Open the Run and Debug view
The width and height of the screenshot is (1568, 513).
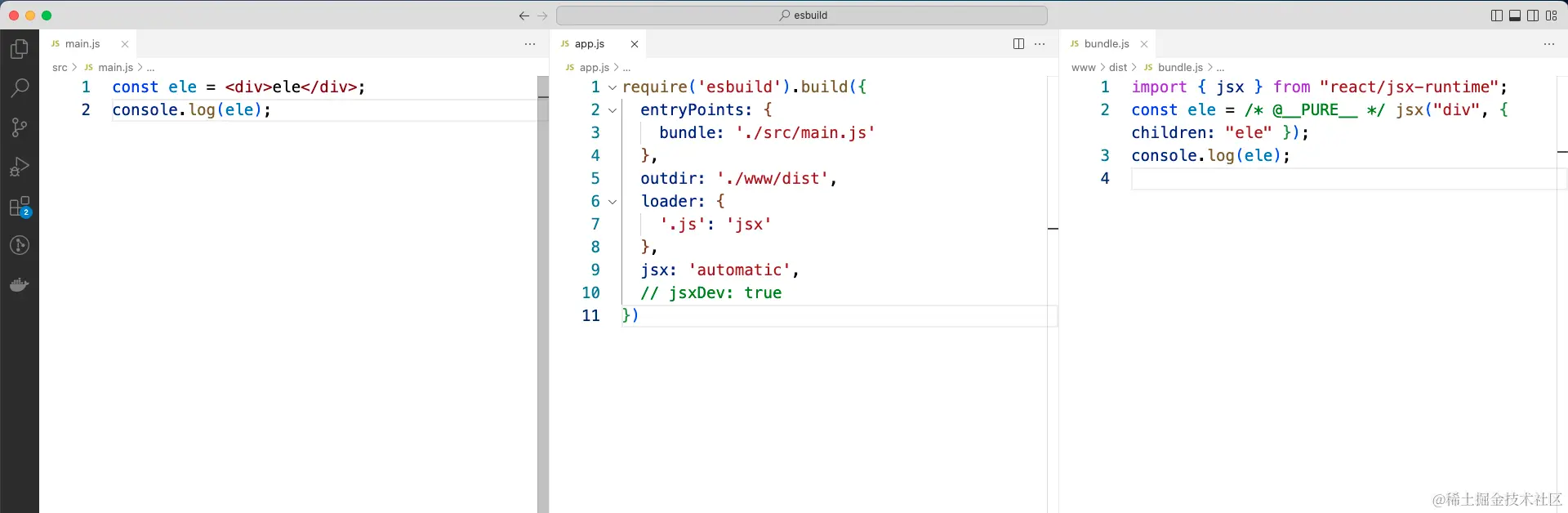click(20, 167)
